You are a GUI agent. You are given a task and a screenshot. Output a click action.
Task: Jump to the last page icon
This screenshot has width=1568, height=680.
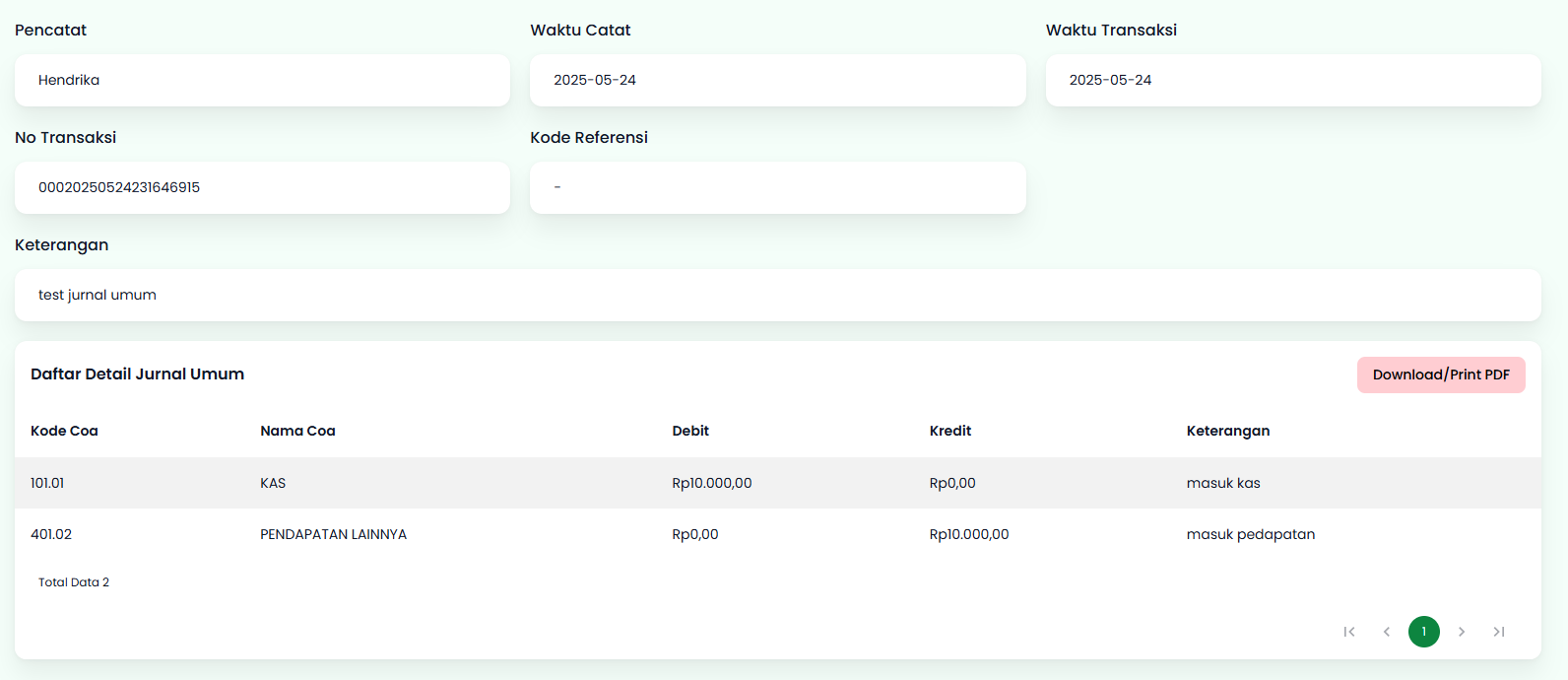coord(1499,632)
